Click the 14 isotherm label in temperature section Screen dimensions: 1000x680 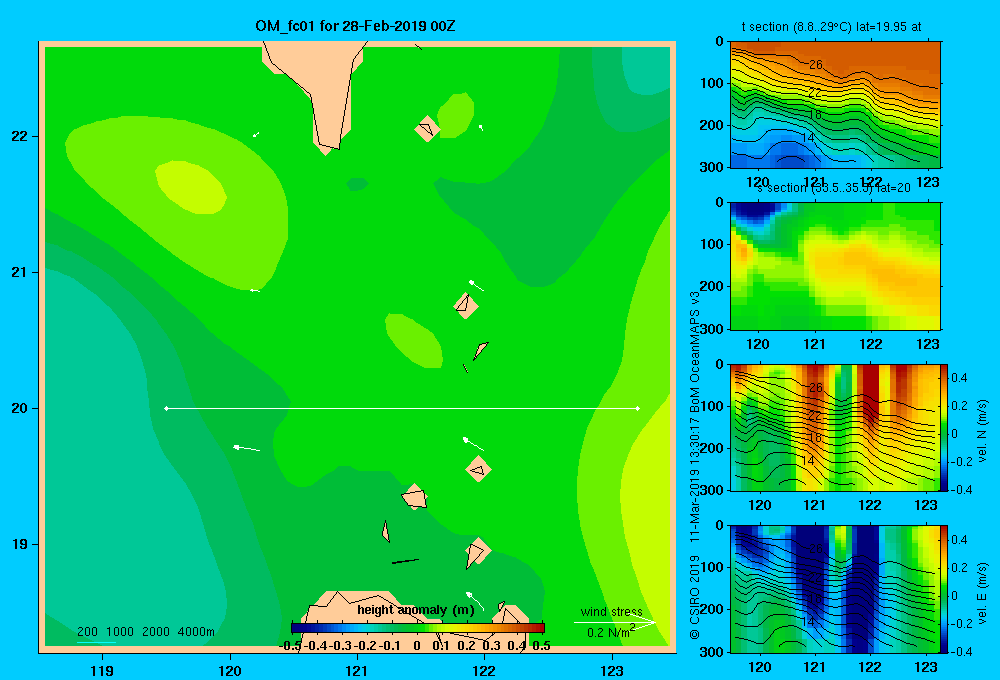pyautogui.click(x=807, y=138)
